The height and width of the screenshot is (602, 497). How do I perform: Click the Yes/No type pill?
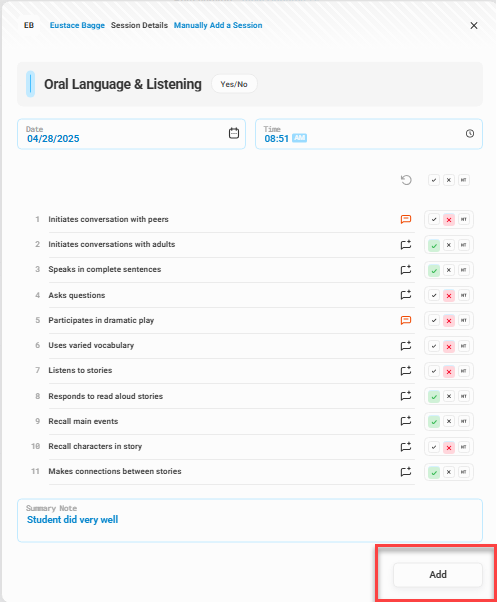click(234, 84)
